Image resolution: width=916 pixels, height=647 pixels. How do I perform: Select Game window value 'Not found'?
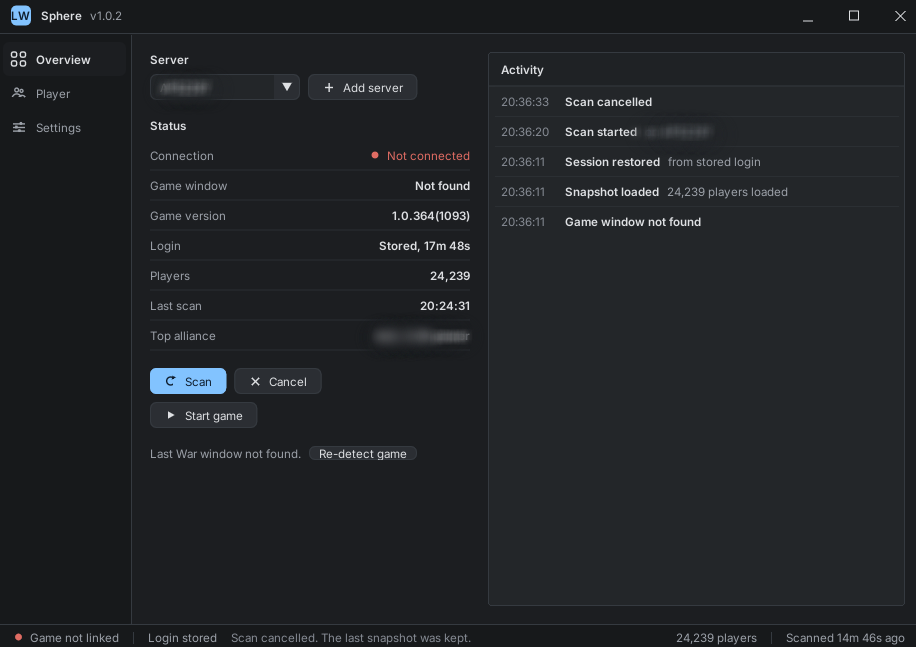[442, 186]
